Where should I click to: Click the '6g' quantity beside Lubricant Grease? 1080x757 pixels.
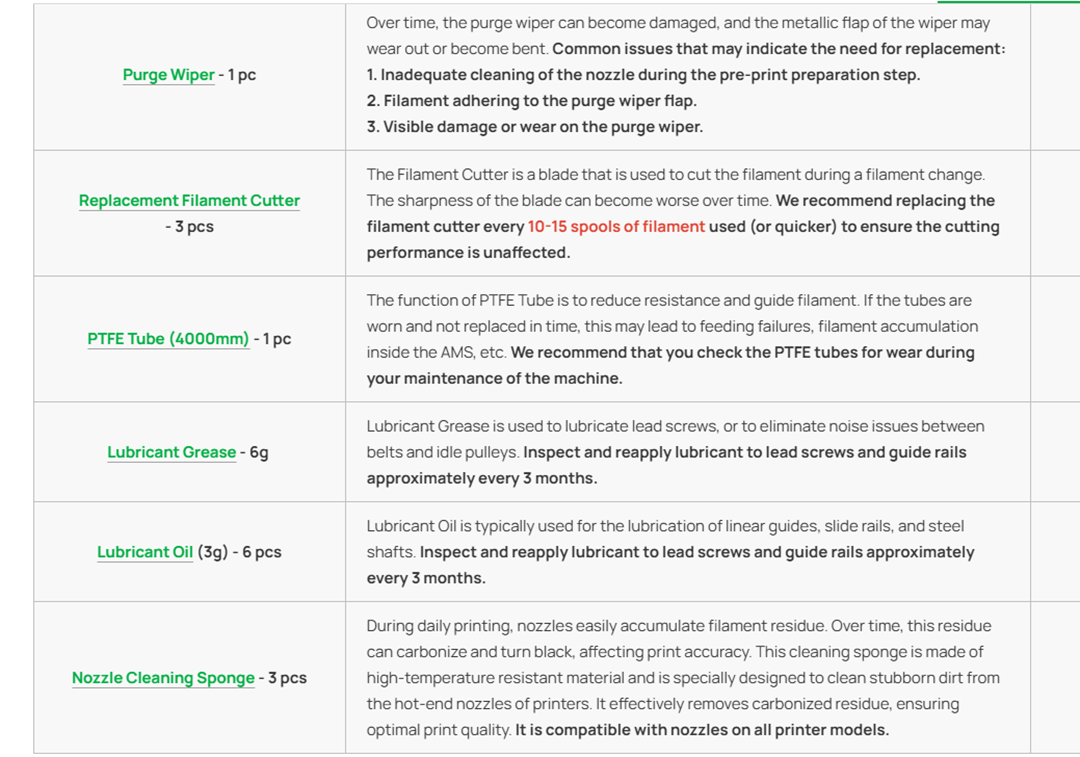pyautogui.click(x=259, y=452)
